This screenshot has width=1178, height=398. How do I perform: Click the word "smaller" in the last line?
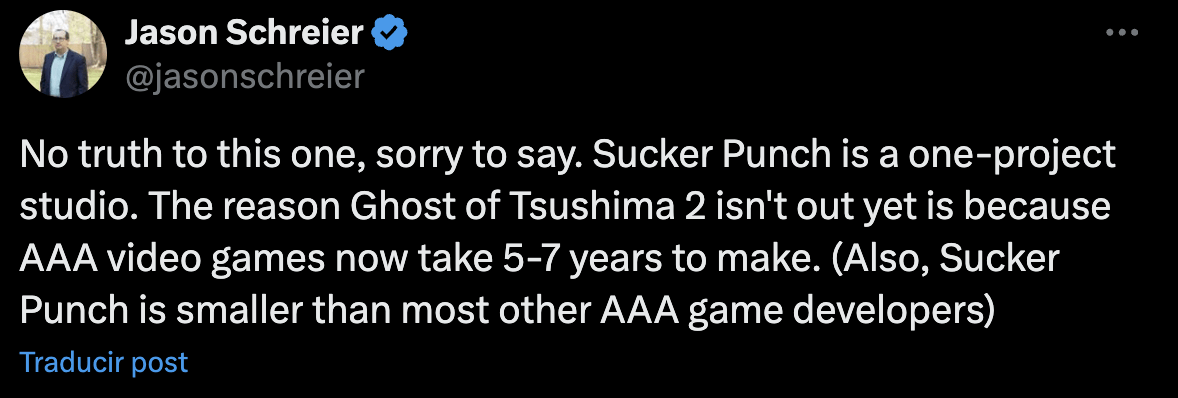click(x=217, y=310)
